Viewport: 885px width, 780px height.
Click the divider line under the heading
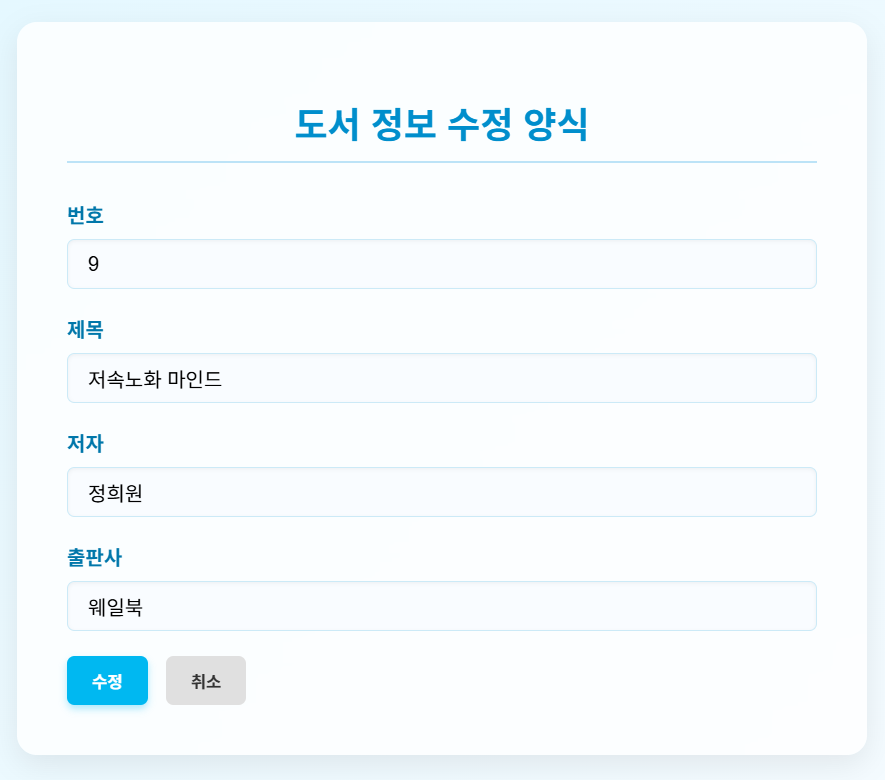click(x=442, y=162)
